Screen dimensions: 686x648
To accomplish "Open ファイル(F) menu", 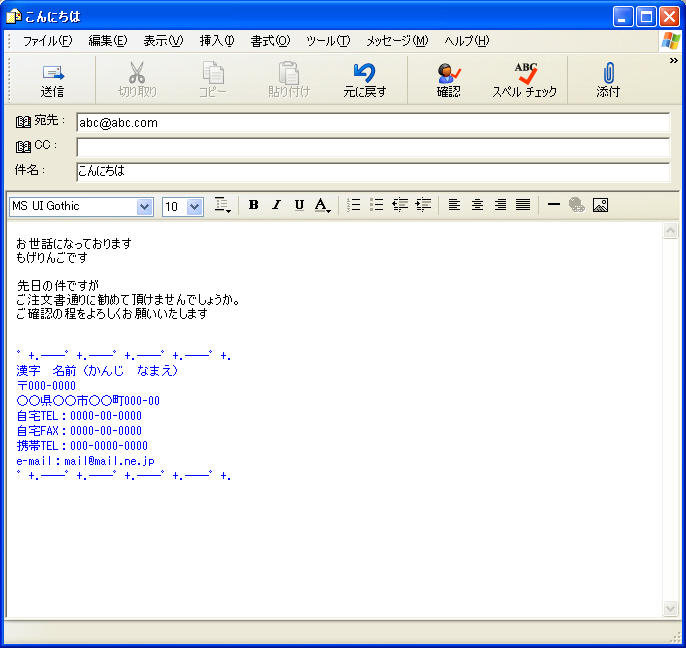I will click(47, 41).
